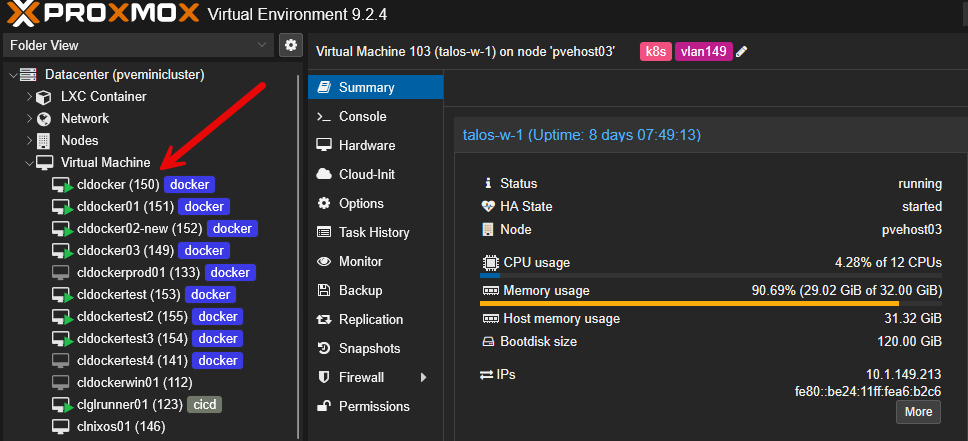Viewport: 968px width, 441px height.
Task: Select VM cldocker03 (149)
Action: [125, 251]
